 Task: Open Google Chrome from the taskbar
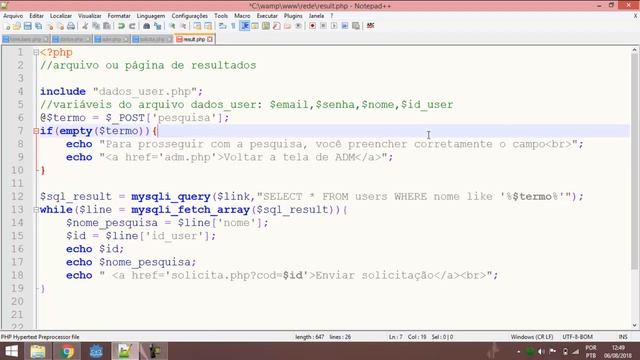click(67, 351)
